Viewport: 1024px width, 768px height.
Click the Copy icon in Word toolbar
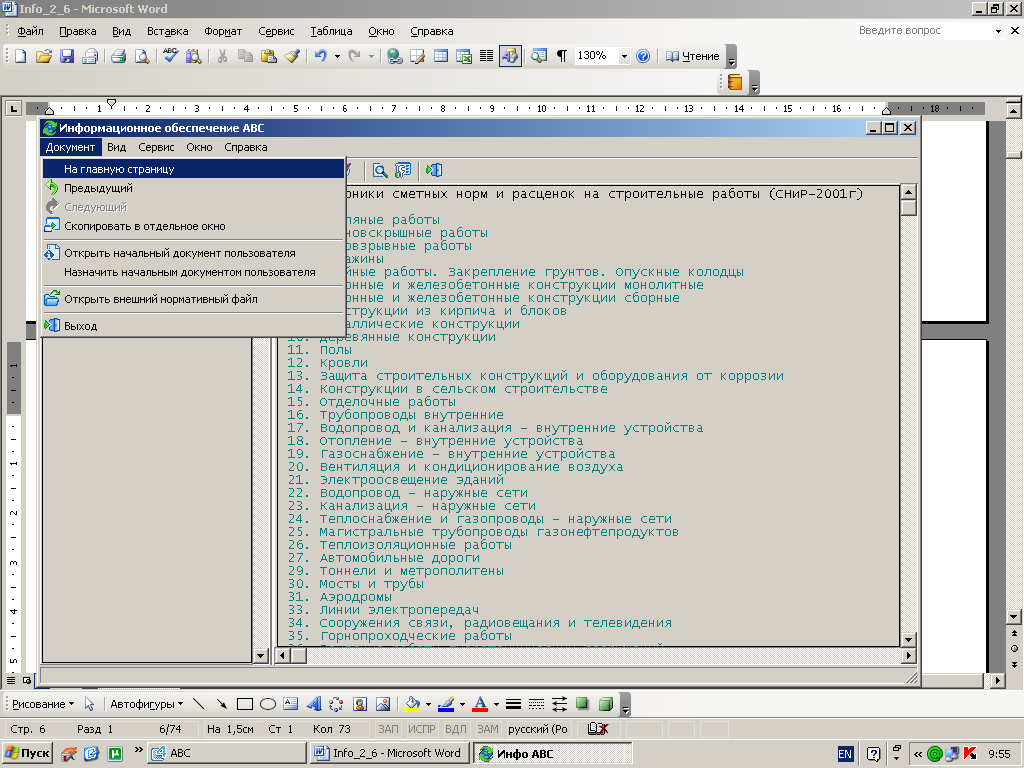[246, 56]
